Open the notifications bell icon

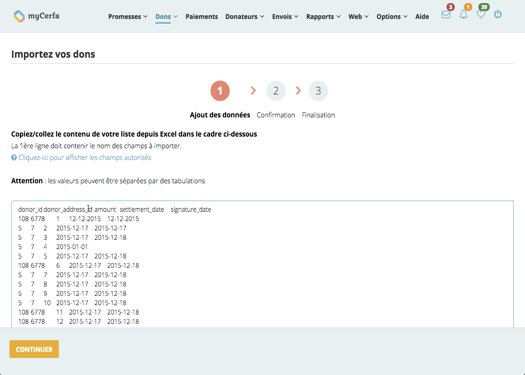pyautogui.click(x=463, y=15)
